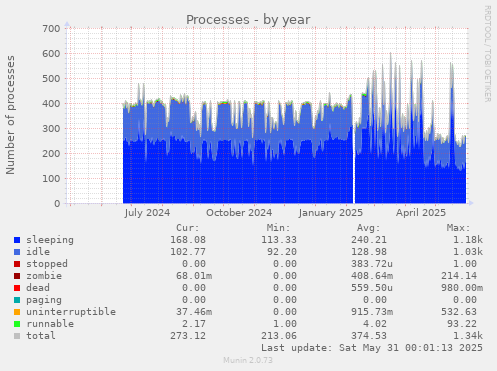Screen dimensions: 497x371
Task: Click uninterruptible average value 915.73m
Action: 372,312
